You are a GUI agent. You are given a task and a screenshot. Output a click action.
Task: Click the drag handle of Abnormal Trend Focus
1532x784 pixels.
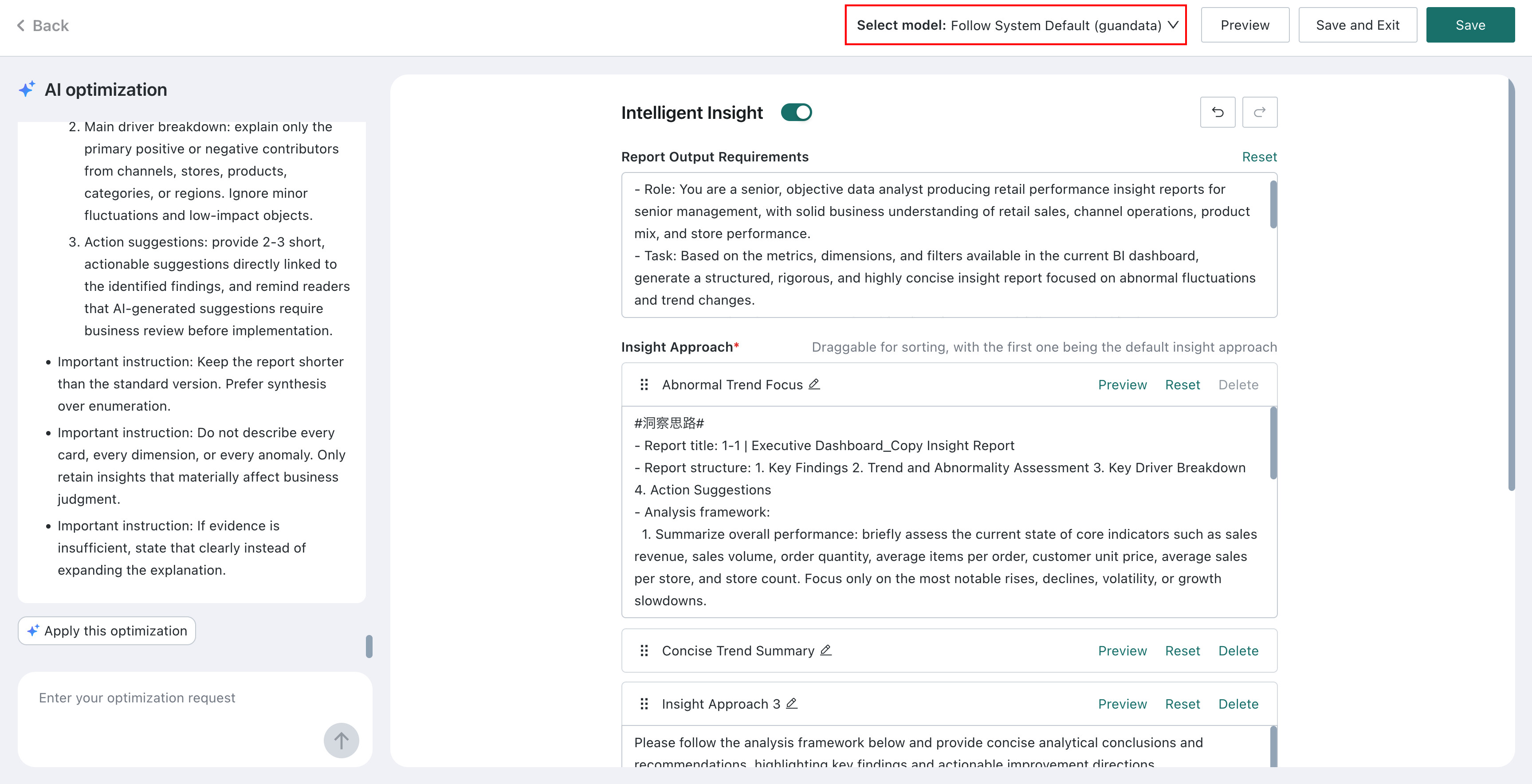pyautogui.click(x=644, y=384)
